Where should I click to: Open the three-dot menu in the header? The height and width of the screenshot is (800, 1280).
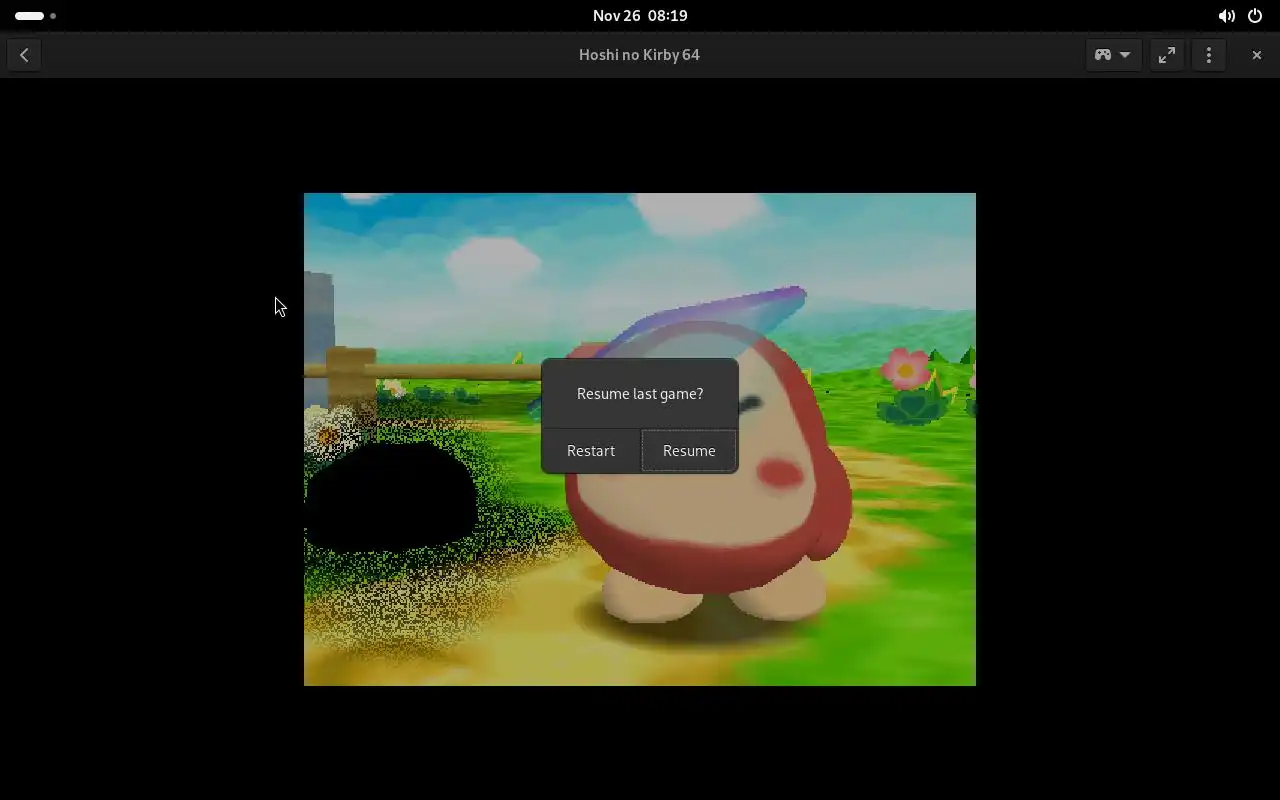click(x=1209, y=55)
